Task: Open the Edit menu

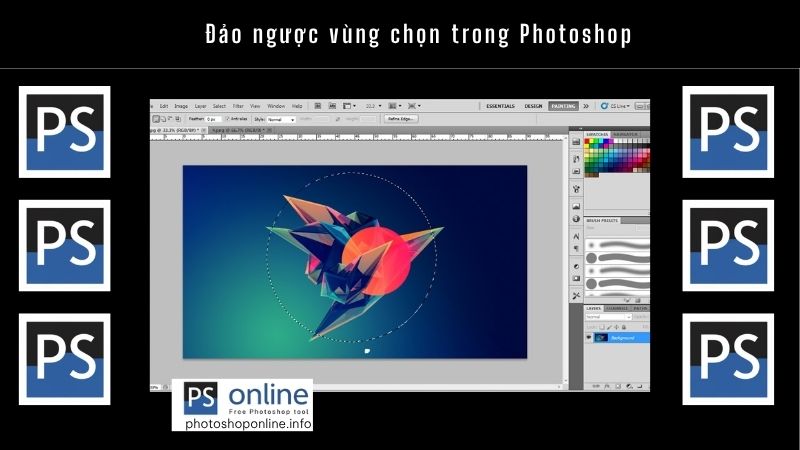Action: pyautogui.click(x=164, y=106)
